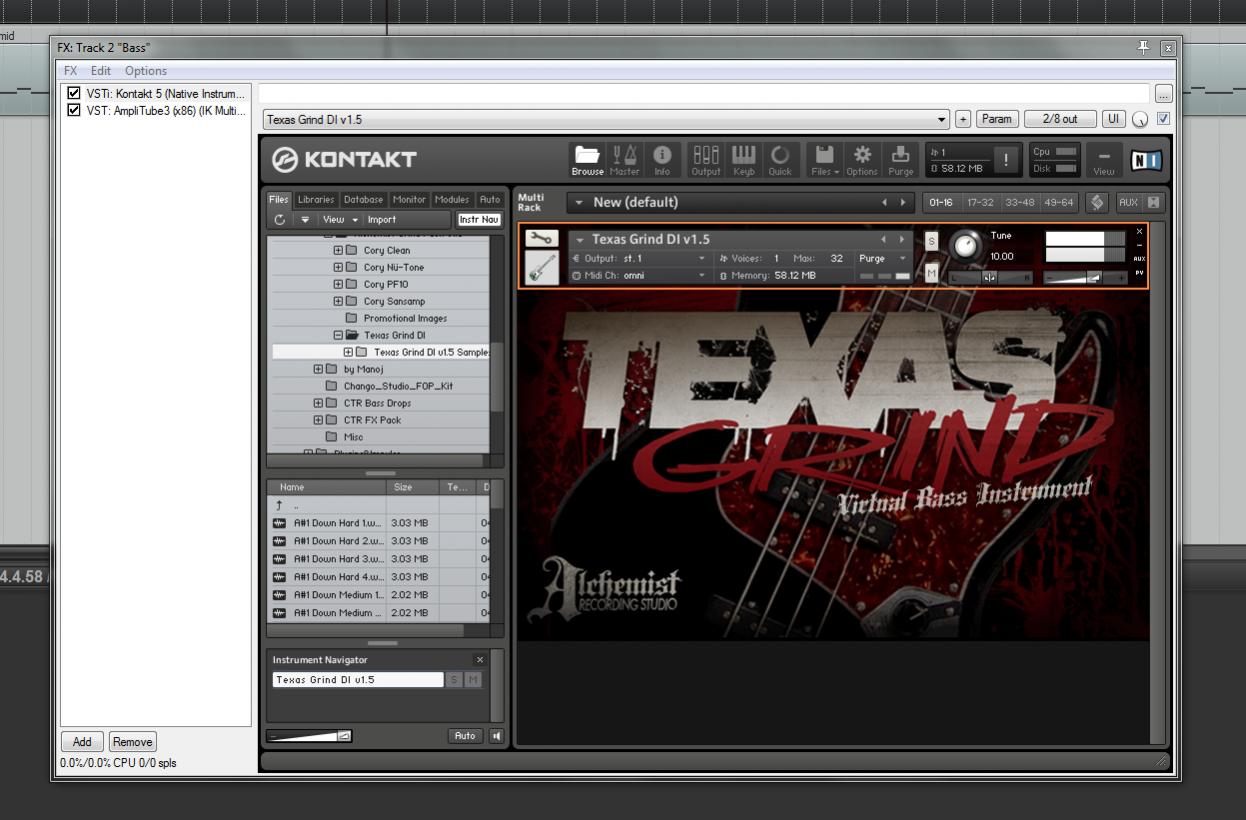Show rack page 17-32

tap(979, 202)
